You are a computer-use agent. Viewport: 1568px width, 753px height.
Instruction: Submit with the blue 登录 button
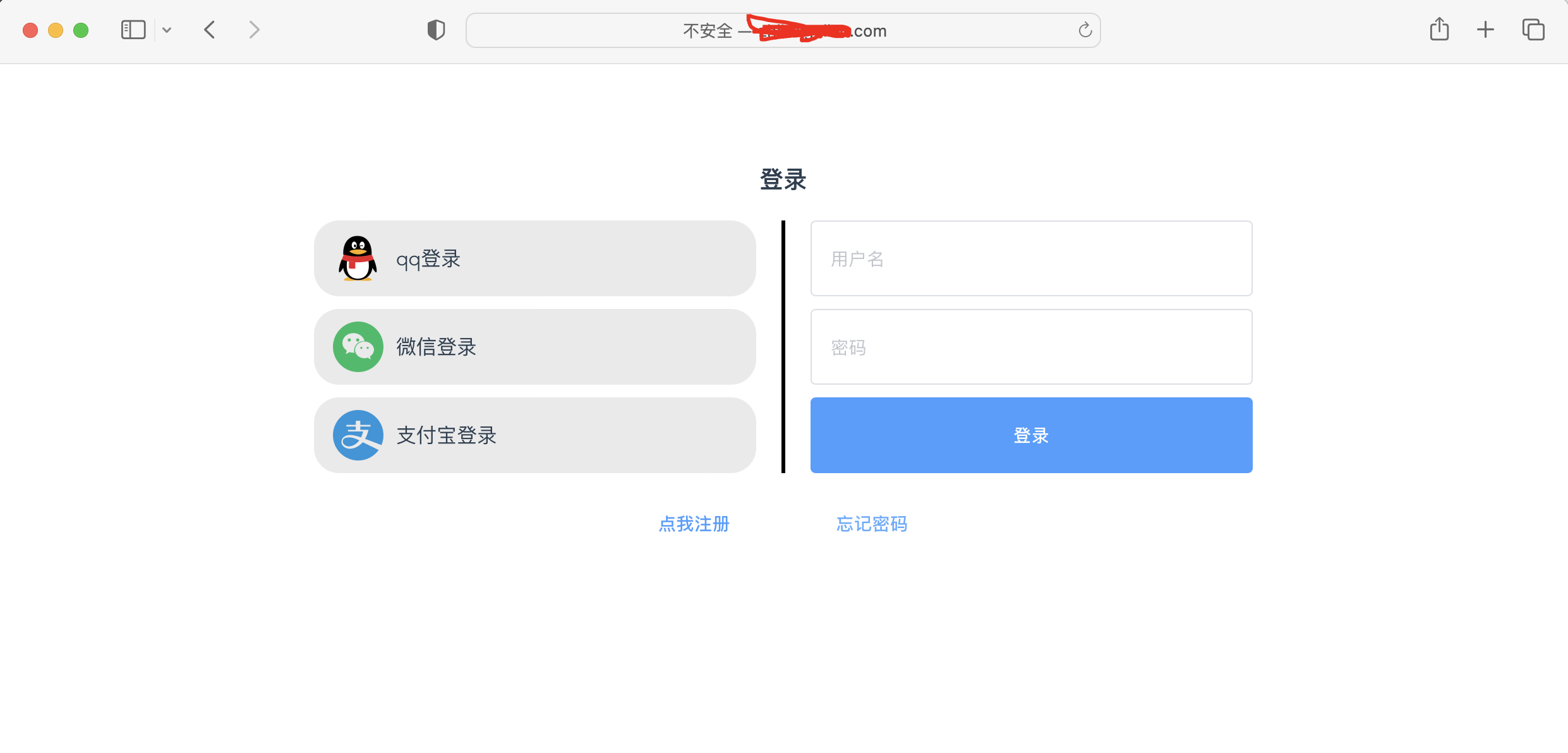click(x=1031, y=435)
